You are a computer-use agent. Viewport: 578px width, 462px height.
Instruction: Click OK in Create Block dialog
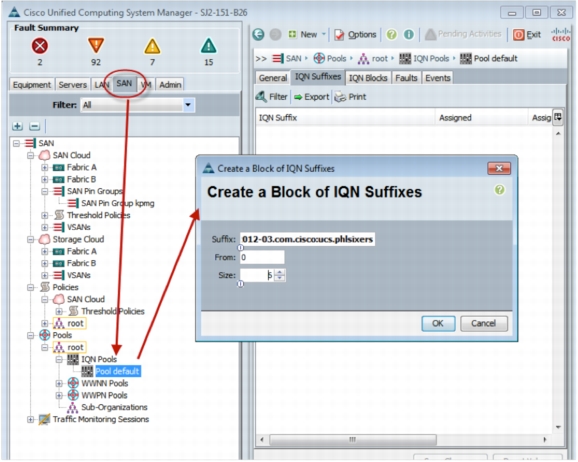(x=438, y=323)
